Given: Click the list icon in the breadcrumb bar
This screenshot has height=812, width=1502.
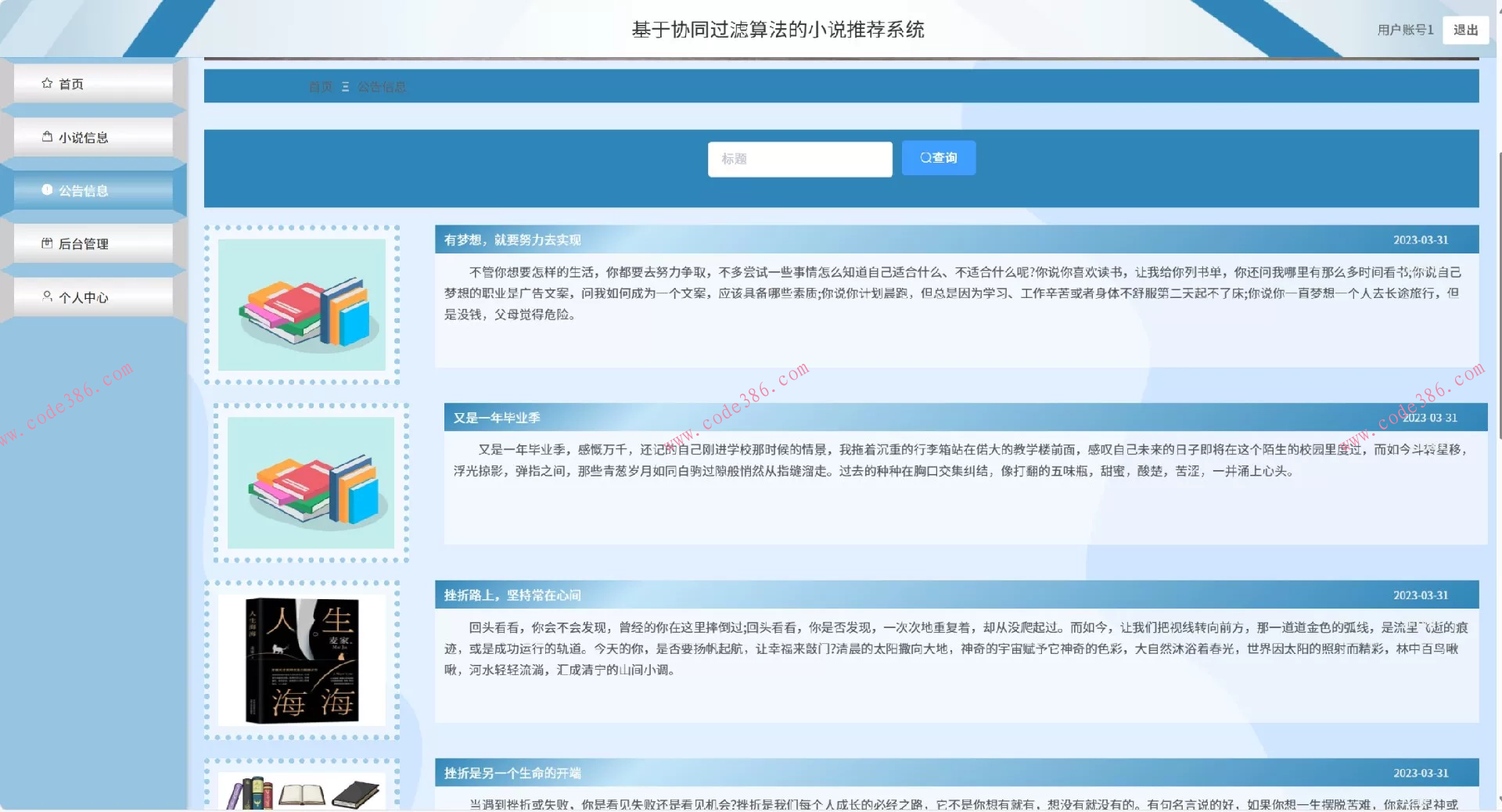Looking at the screenshot, I should pos(343,86).
